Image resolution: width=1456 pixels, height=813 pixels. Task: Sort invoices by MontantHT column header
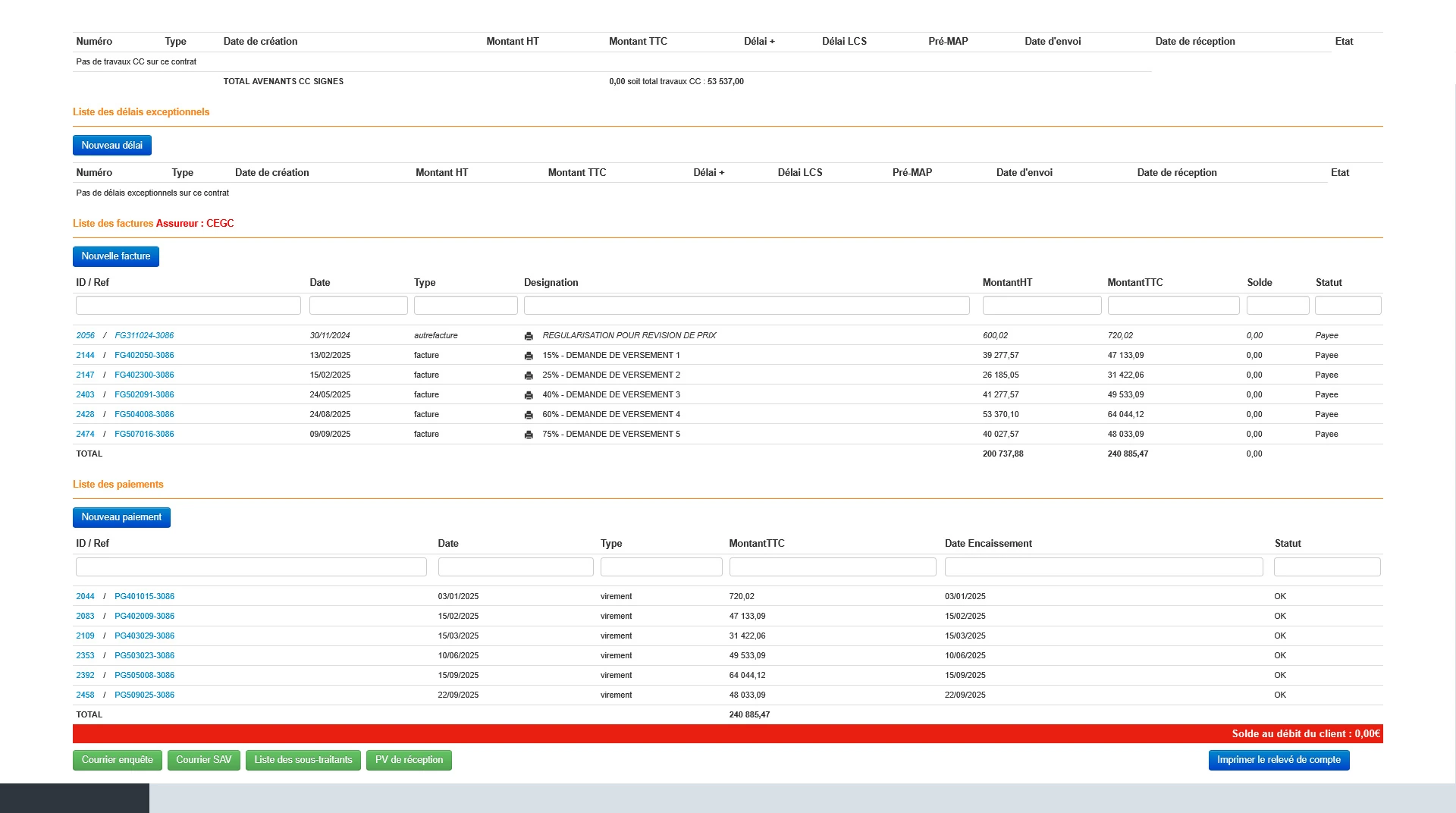pyautogui.click(x=1007, y=282)
